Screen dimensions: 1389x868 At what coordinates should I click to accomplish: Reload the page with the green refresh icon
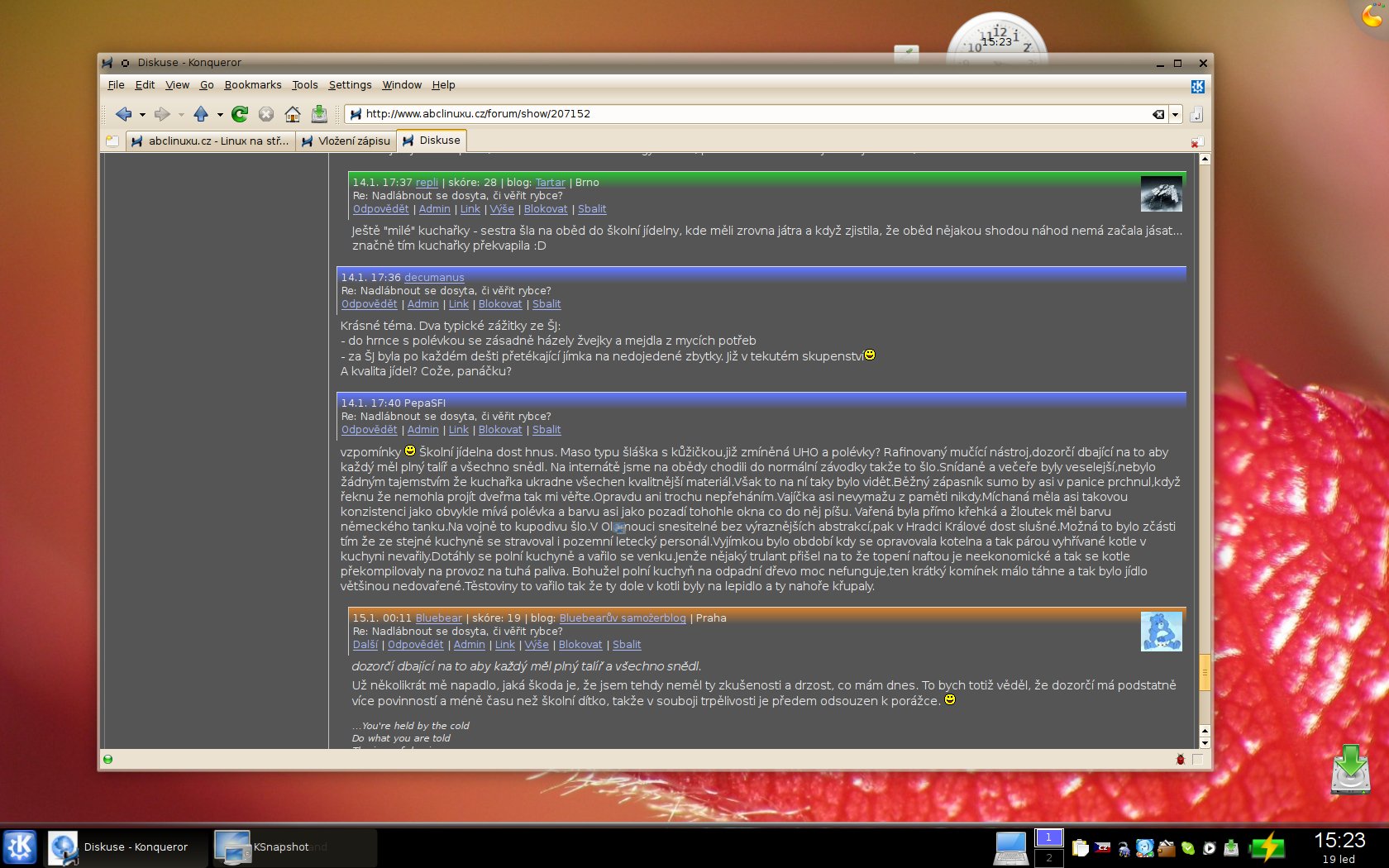(x=240, y=114)
